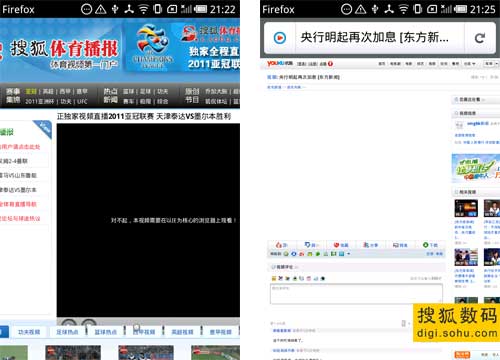Select 篮球热点 tab below the video
500x360 pixels.
[106, 332]
